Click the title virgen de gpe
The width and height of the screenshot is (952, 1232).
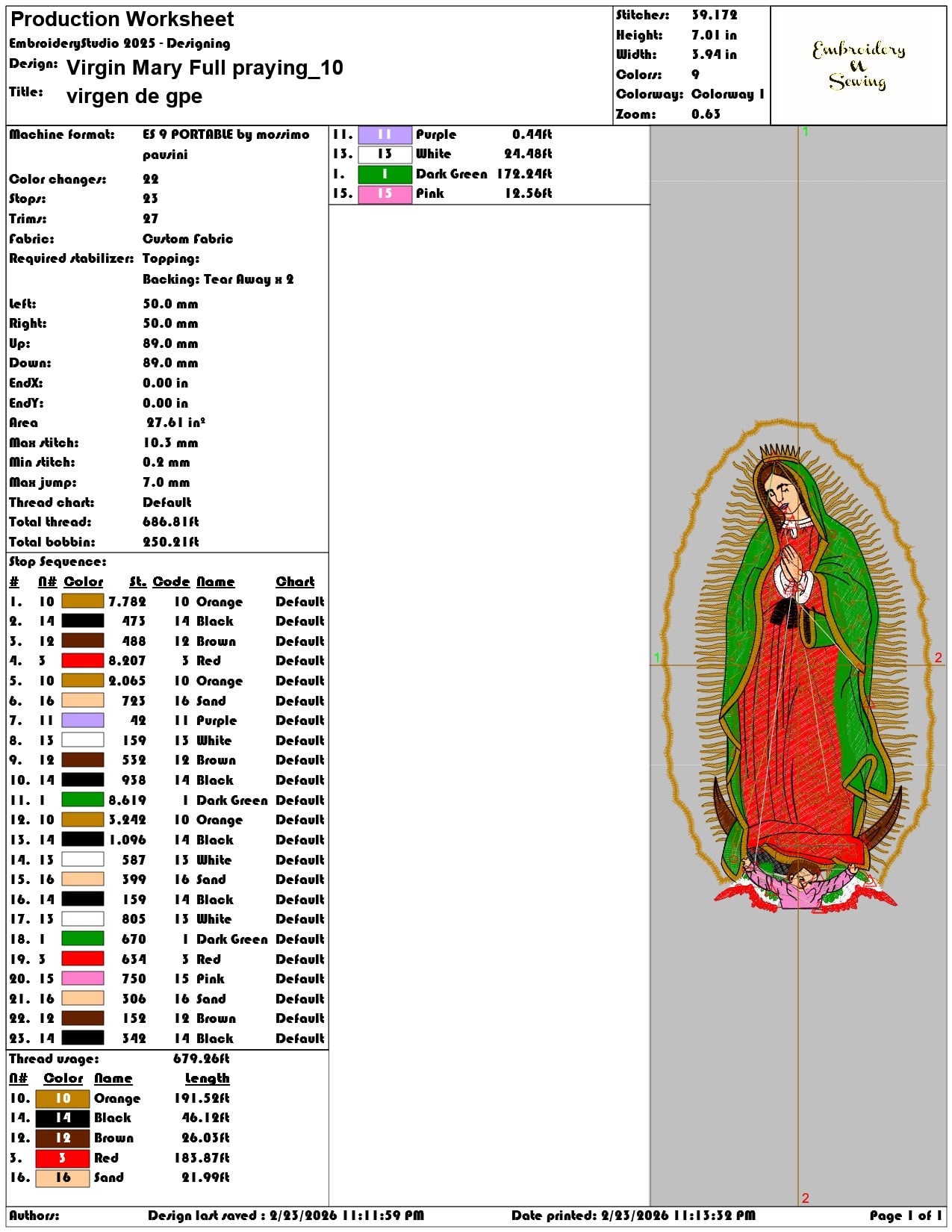pyautogui.click(x=134, y=96)
